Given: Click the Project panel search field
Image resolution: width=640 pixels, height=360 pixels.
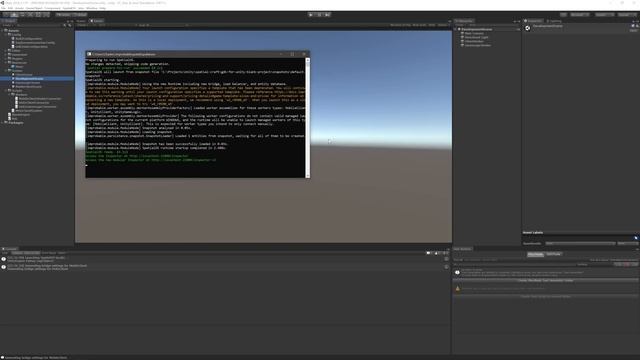Looking at the screenshot, I should 39,25.
